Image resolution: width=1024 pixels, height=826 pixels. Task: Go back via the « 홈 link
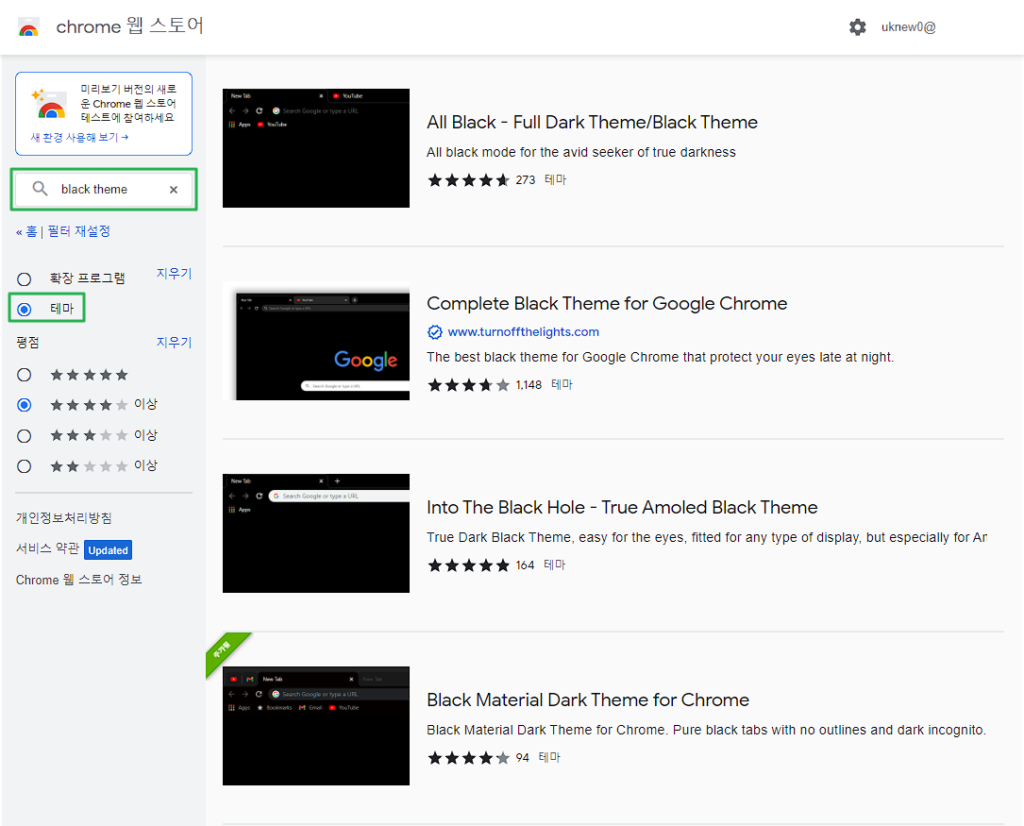[x=27, y=231]
